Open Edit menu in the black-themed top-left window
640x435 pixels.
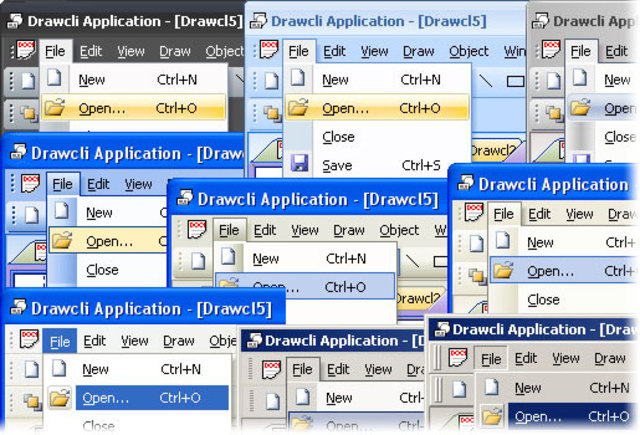tap(91, 51)
